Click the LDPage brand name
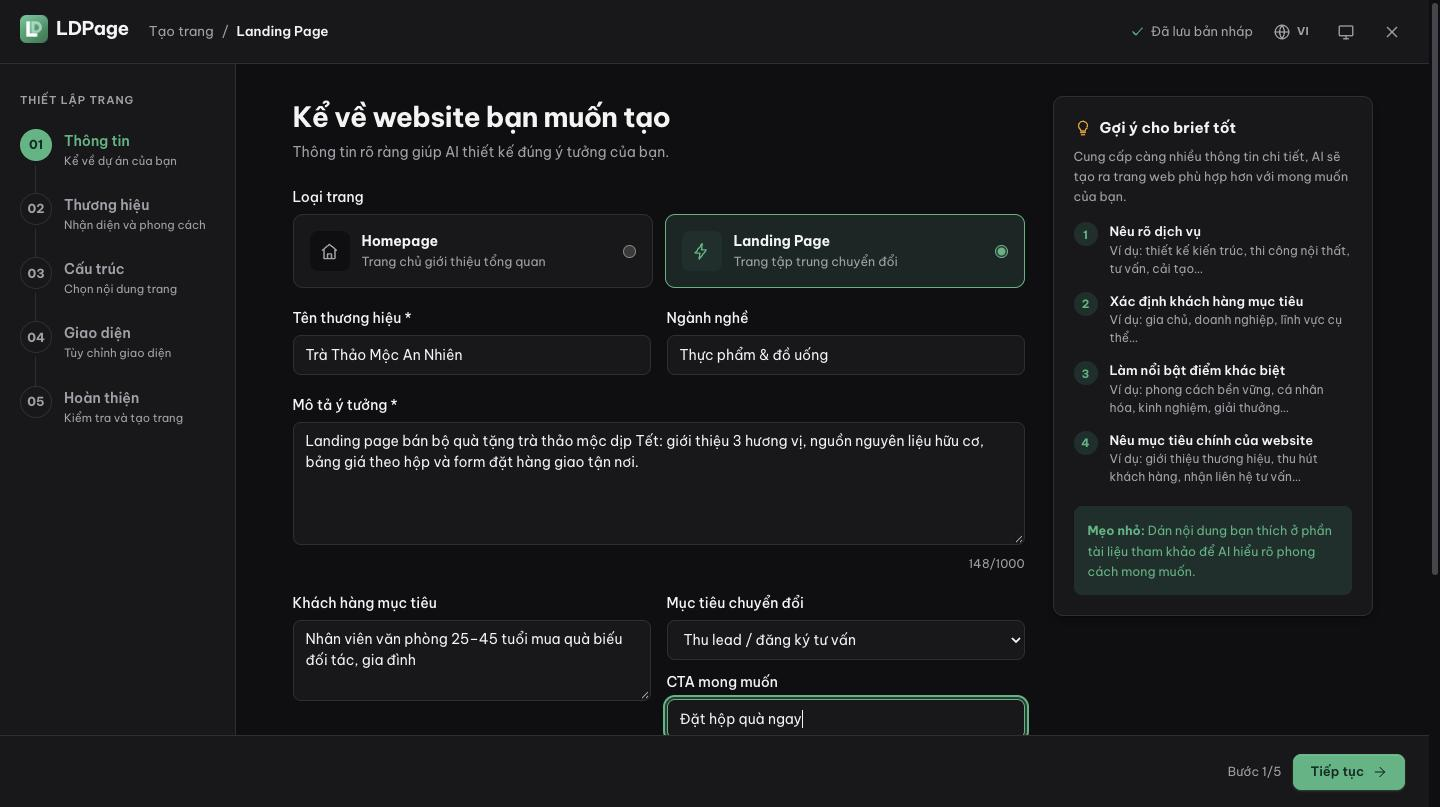1440x807 pixels. pyautogui.click(x=92, y=28)
